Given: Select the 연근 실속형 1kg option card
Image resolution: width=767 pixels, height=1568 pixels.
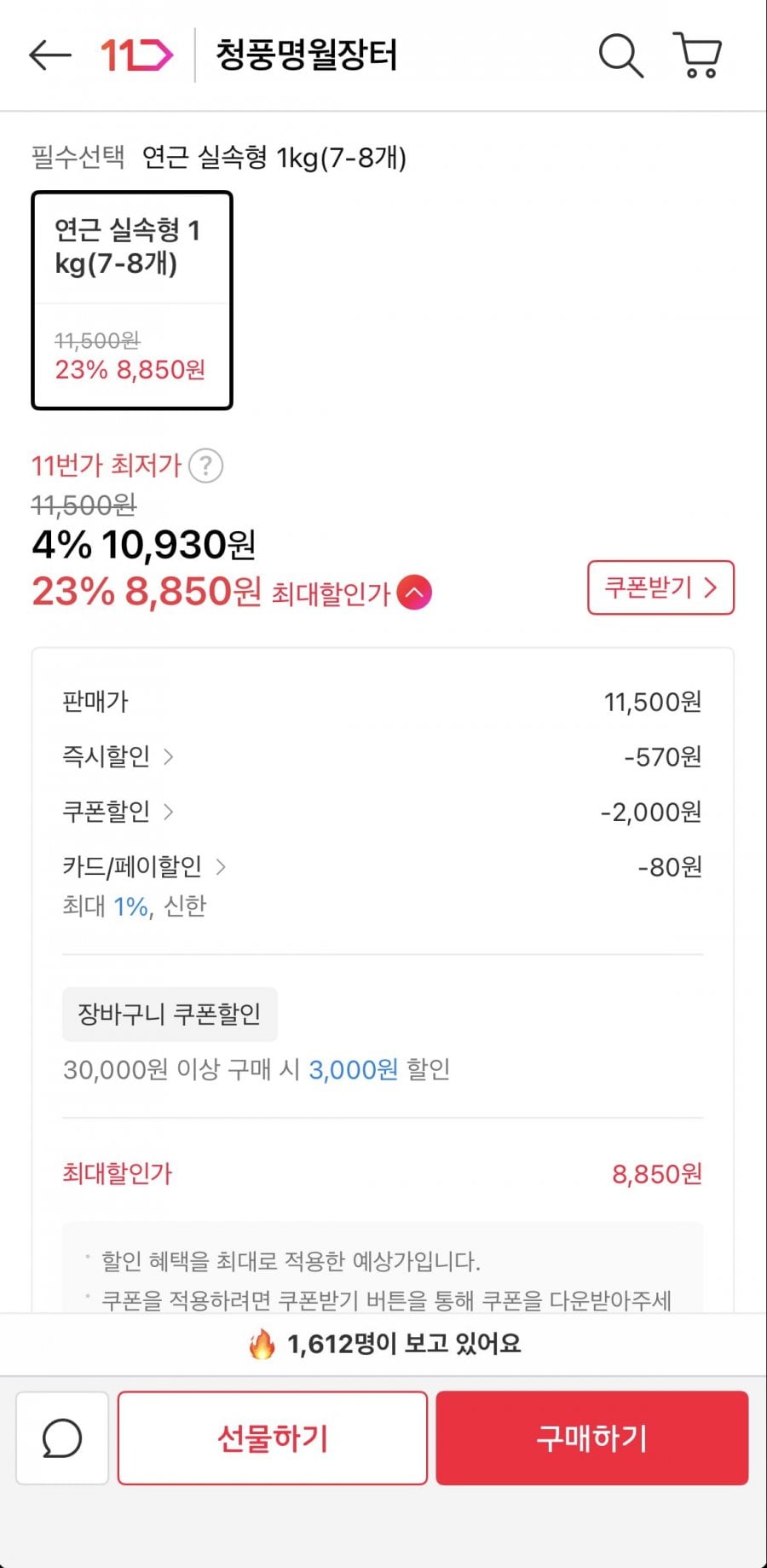Looking at the screenshot, I should 132,300.
